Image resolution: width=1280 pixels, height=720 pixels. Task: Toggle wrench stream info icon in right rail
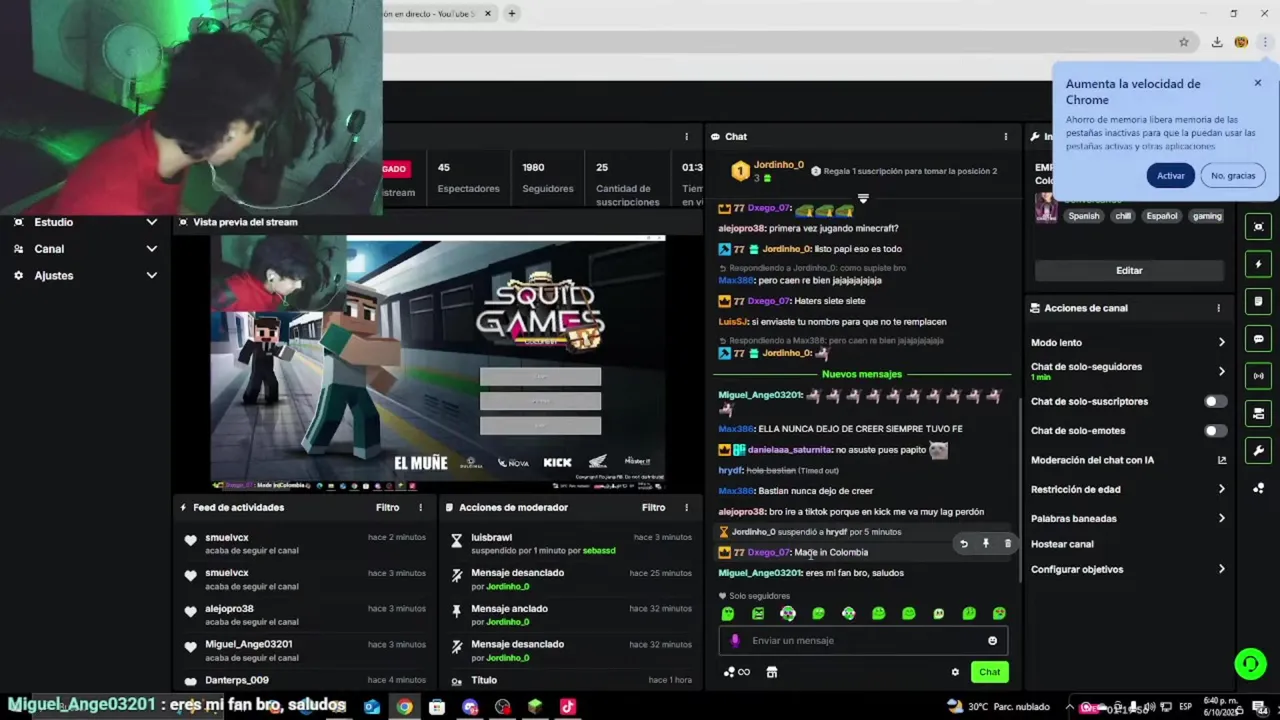(1258, 450)
